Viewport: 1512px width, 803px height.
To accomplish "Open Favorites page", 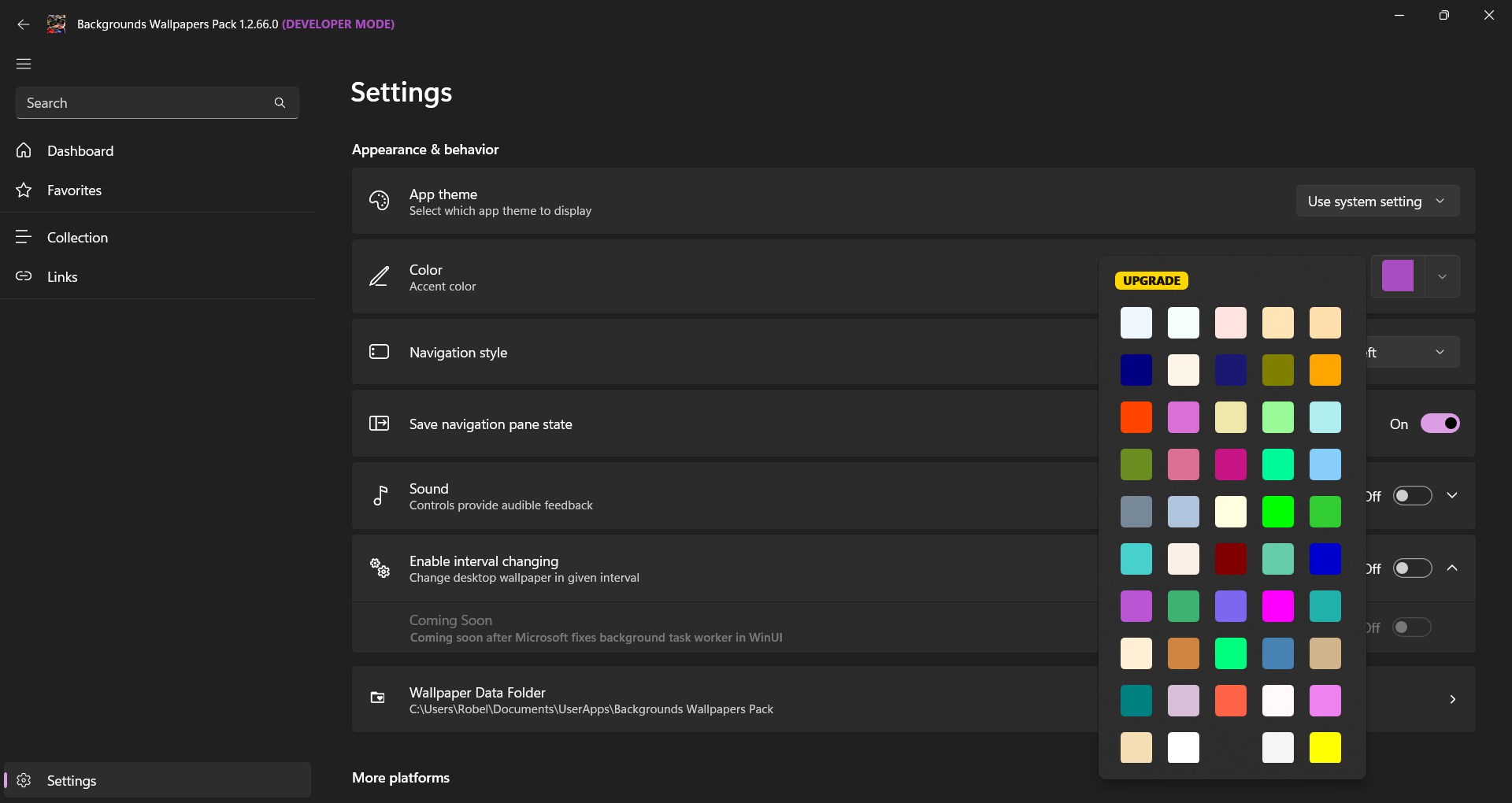I will click(157, 190).
